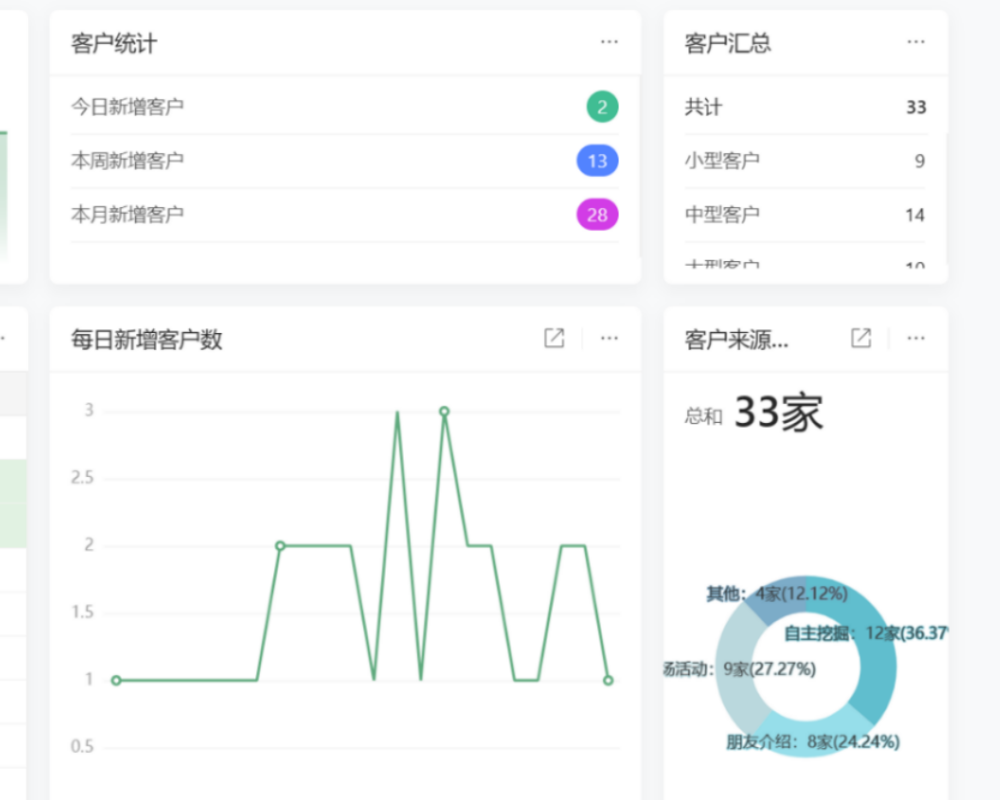Screen dimensions: 1000x800
Task: Open the 客户来源 card overflow menu
Action: click(x=916, y=338)
